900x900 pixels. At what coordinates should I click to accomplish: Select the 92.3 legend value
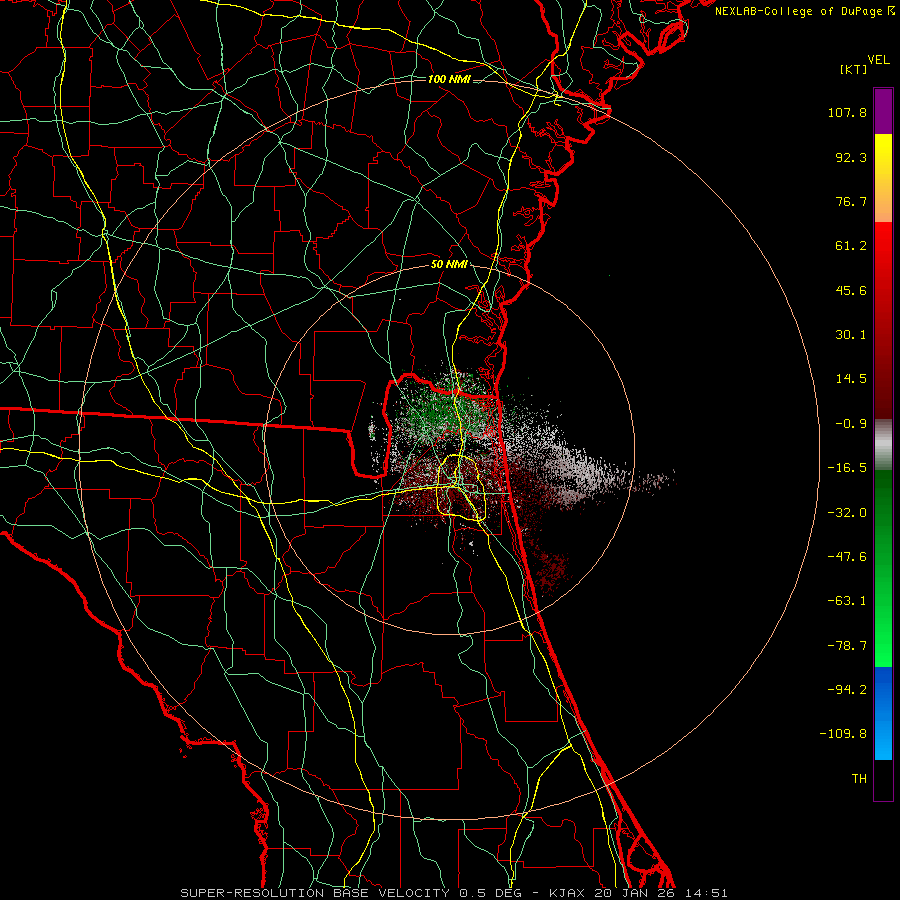[851, 157]
